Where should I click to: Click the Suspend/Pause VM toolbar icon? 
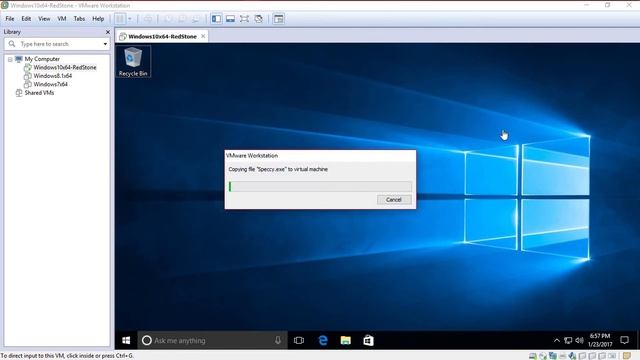click(x=120, y=19)
